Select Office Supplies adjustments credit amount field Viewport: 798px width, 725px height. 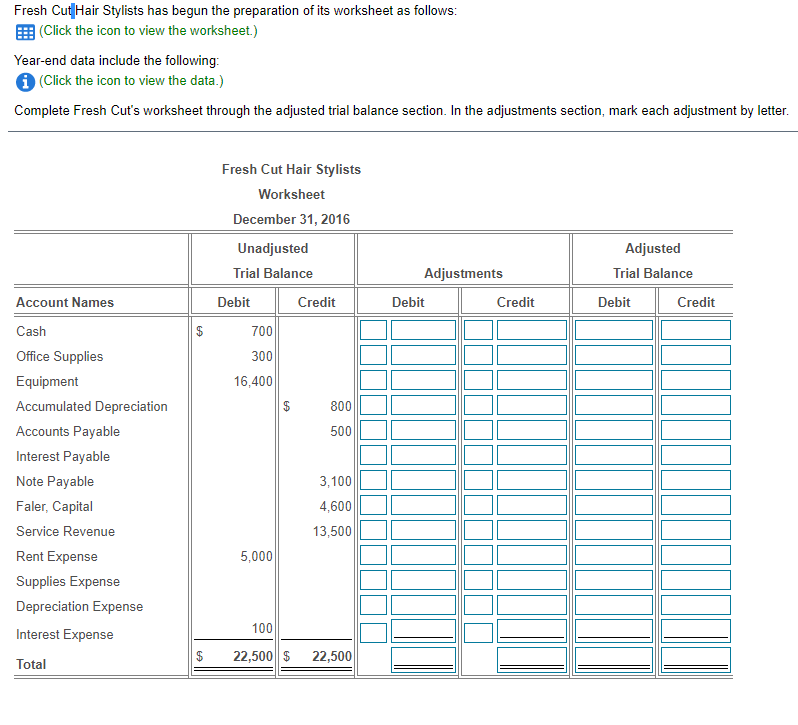tap(531, 355)
